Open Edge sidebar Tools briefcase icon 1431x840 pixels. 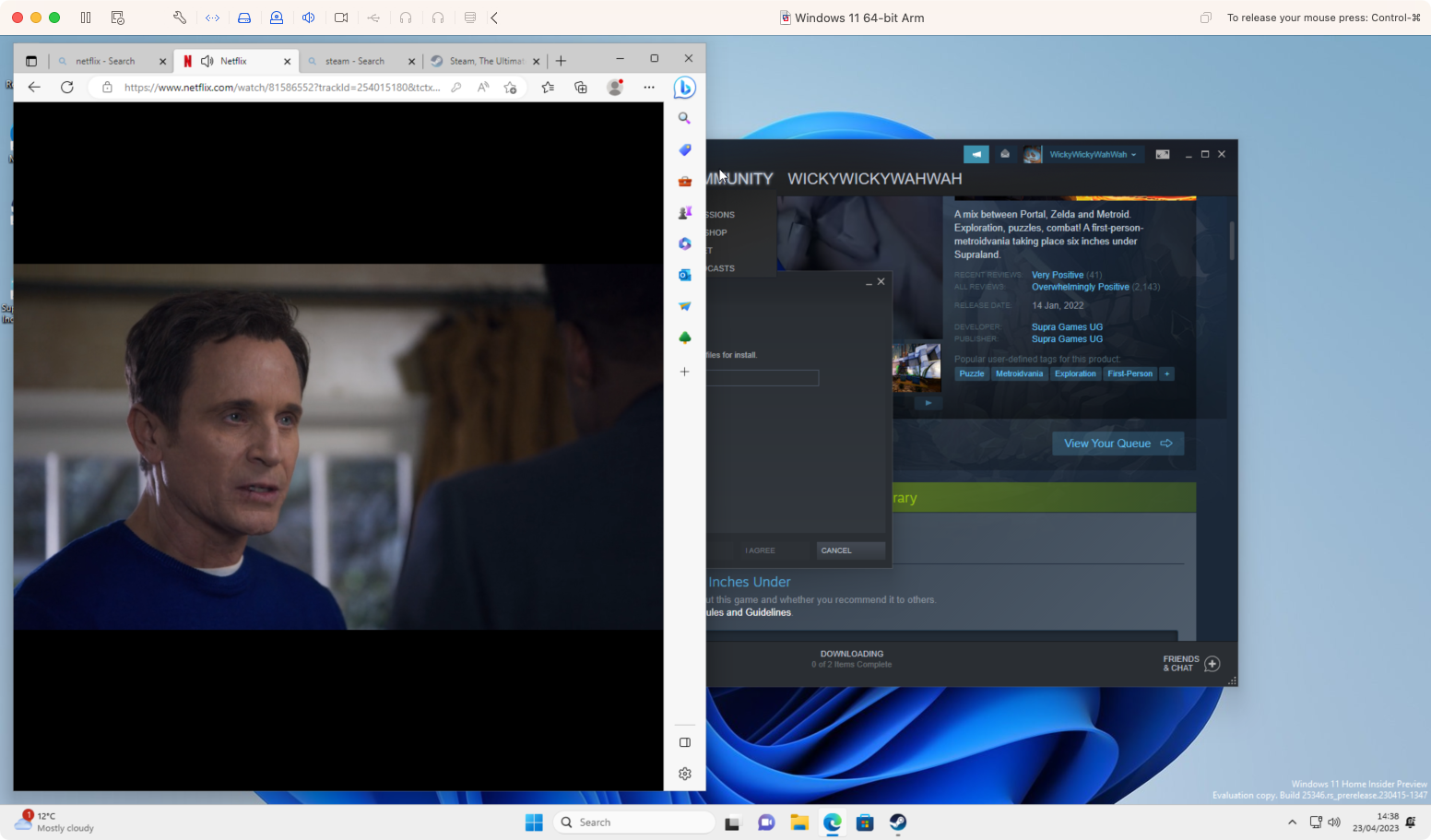[x=684, y=181]
